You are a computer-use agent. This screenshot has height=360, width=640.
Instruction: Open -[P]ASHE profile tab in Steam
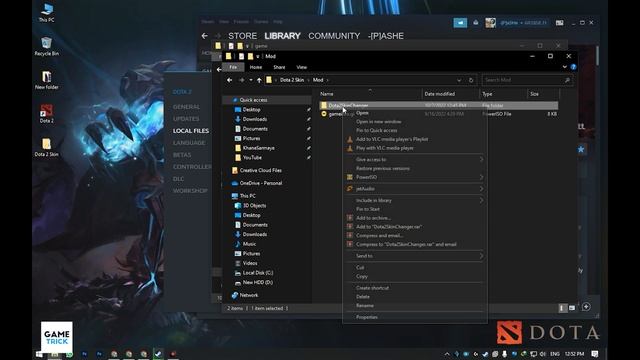386,36
